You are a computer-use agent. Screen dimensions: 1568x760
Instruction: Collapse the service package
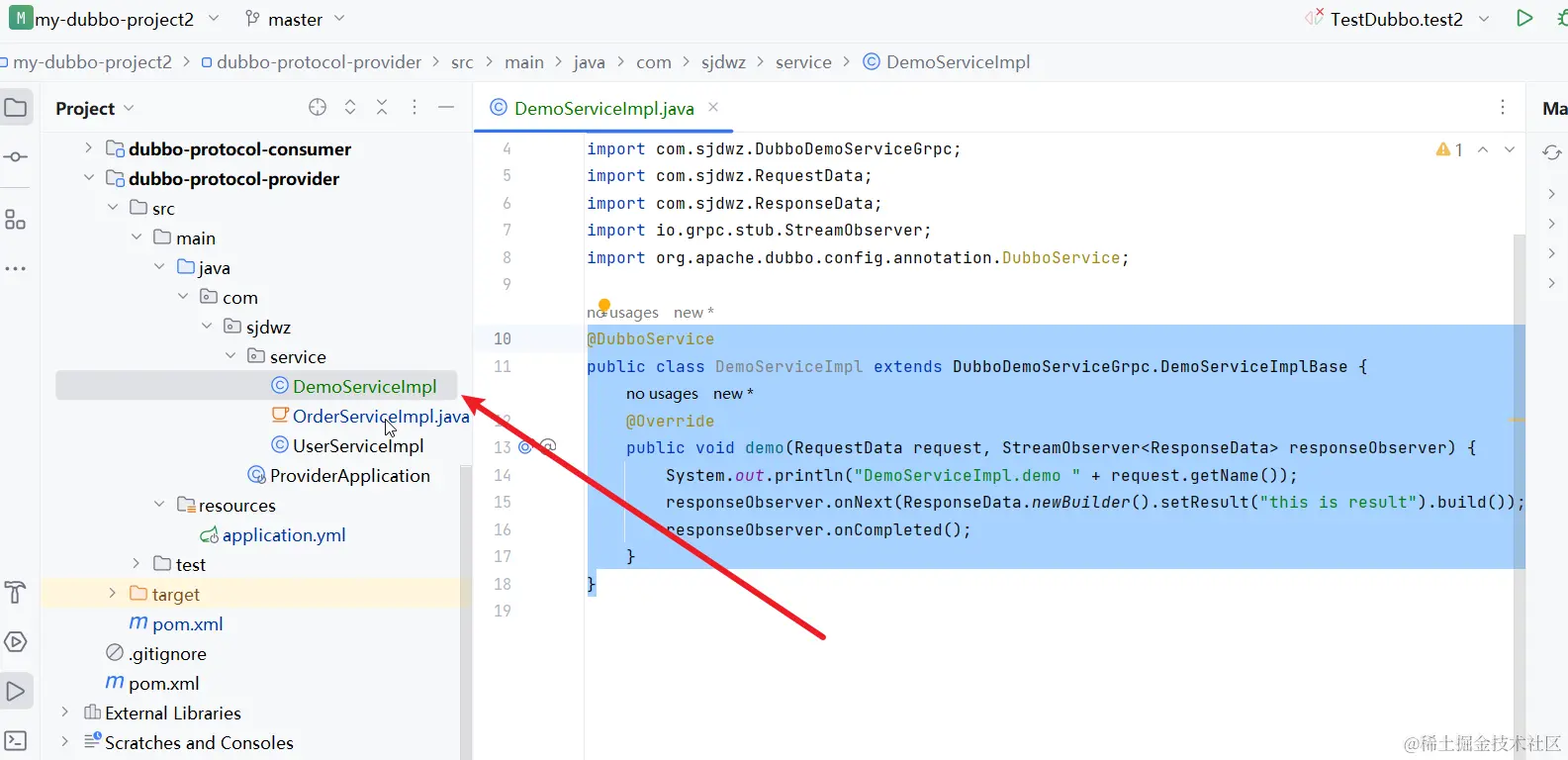pos(231,356)
